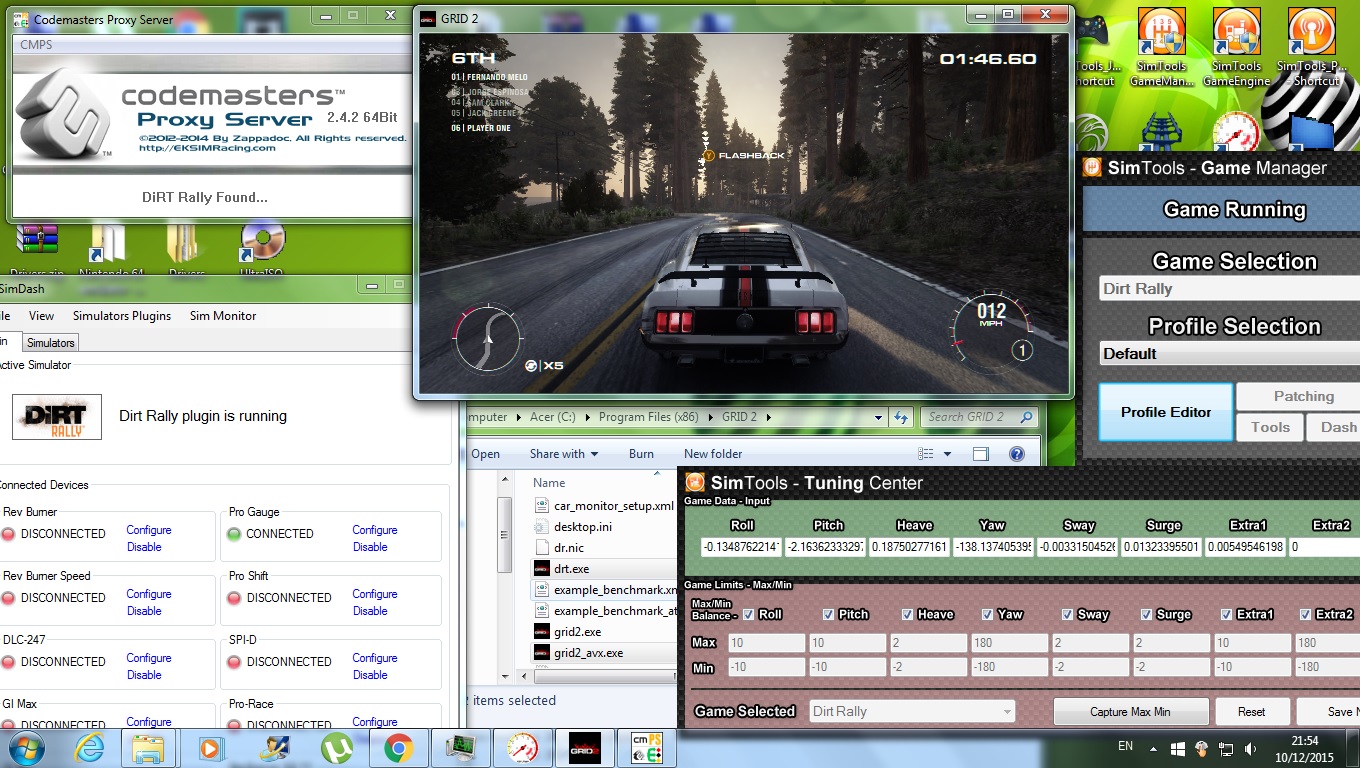Toggle the Extra1 balance checkbox
Viewport: 1360px width, 768px height.
(x=1227, y=615)
